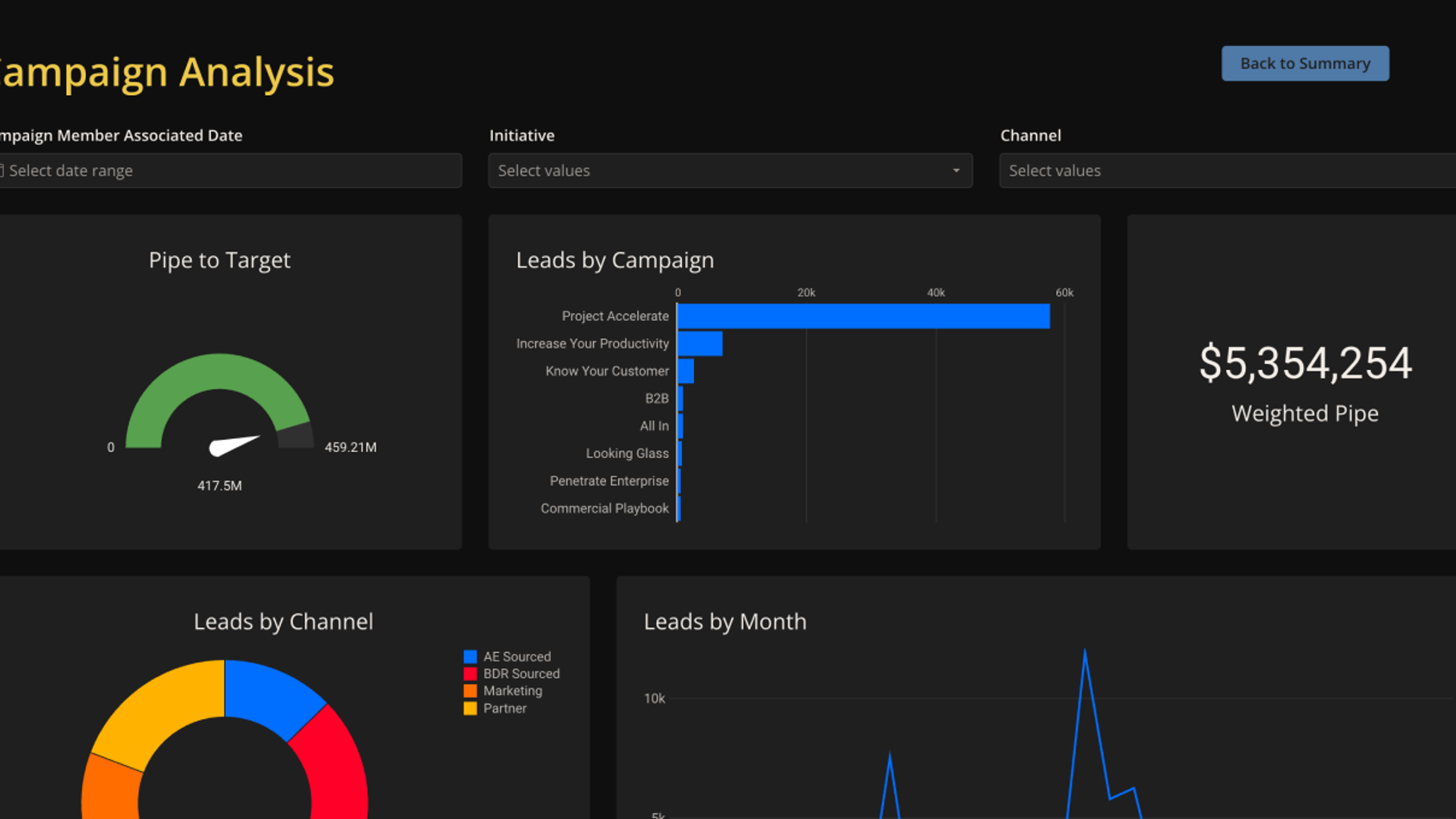
Task: Select the Project Accelerate label
Action: pyautogui.click(x=615, y=316)
